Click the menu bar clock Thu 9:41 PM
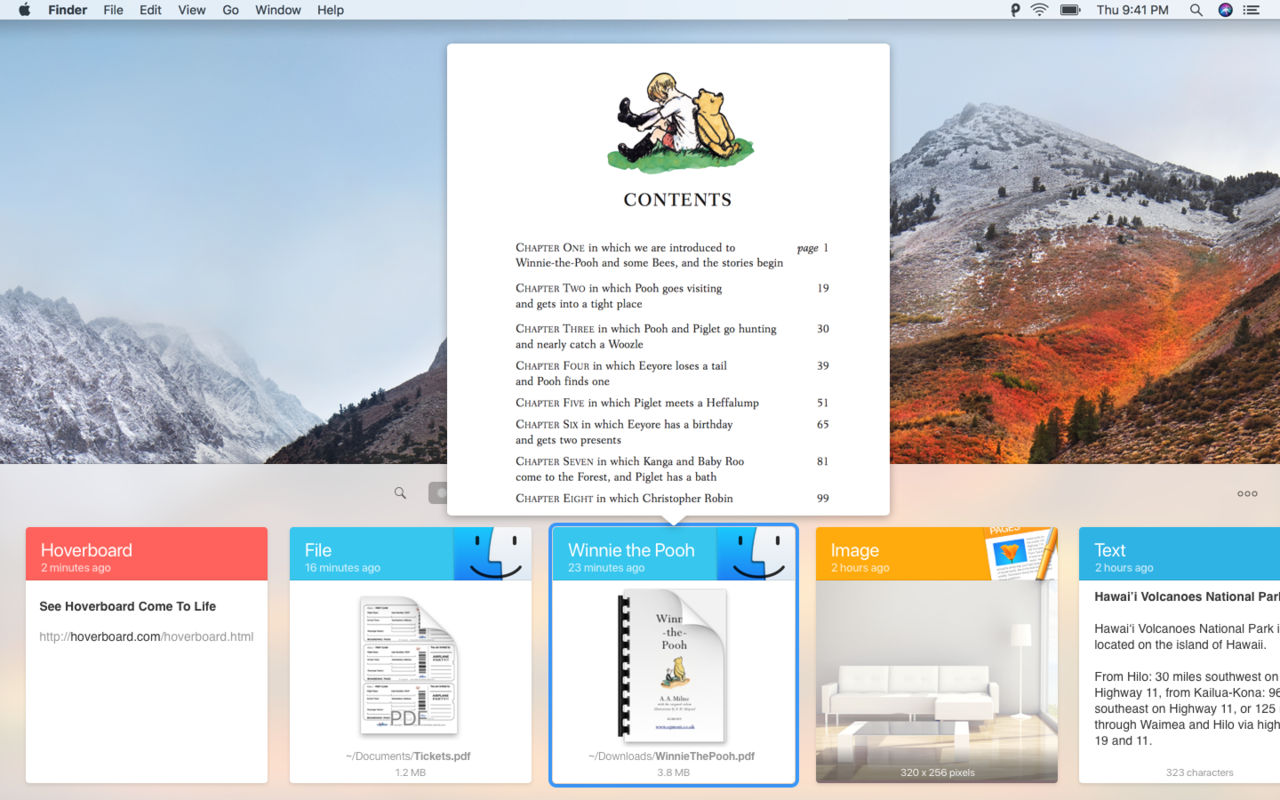 [1132, 10]
